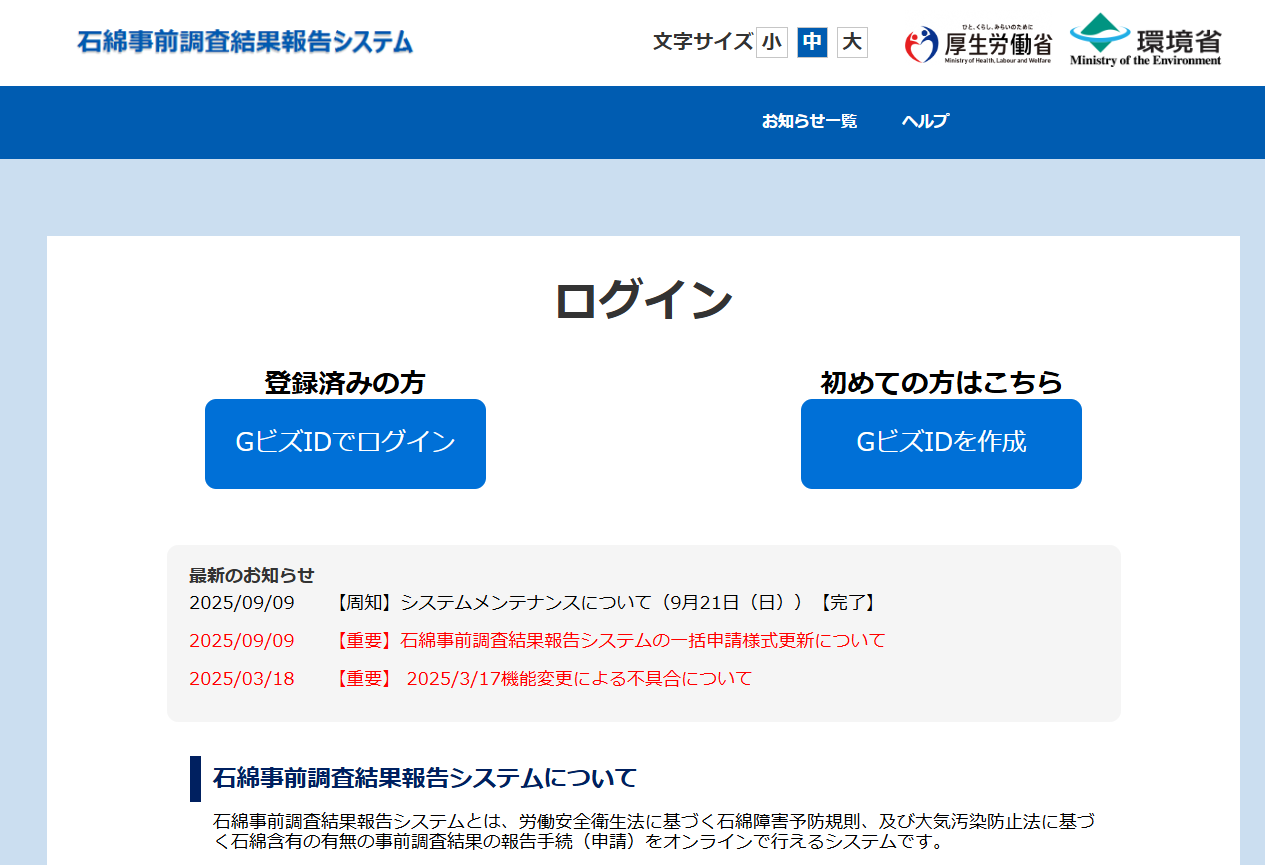
Task: Open the システムメンテナンス 9月21日 notice
Action: (606, 602)
